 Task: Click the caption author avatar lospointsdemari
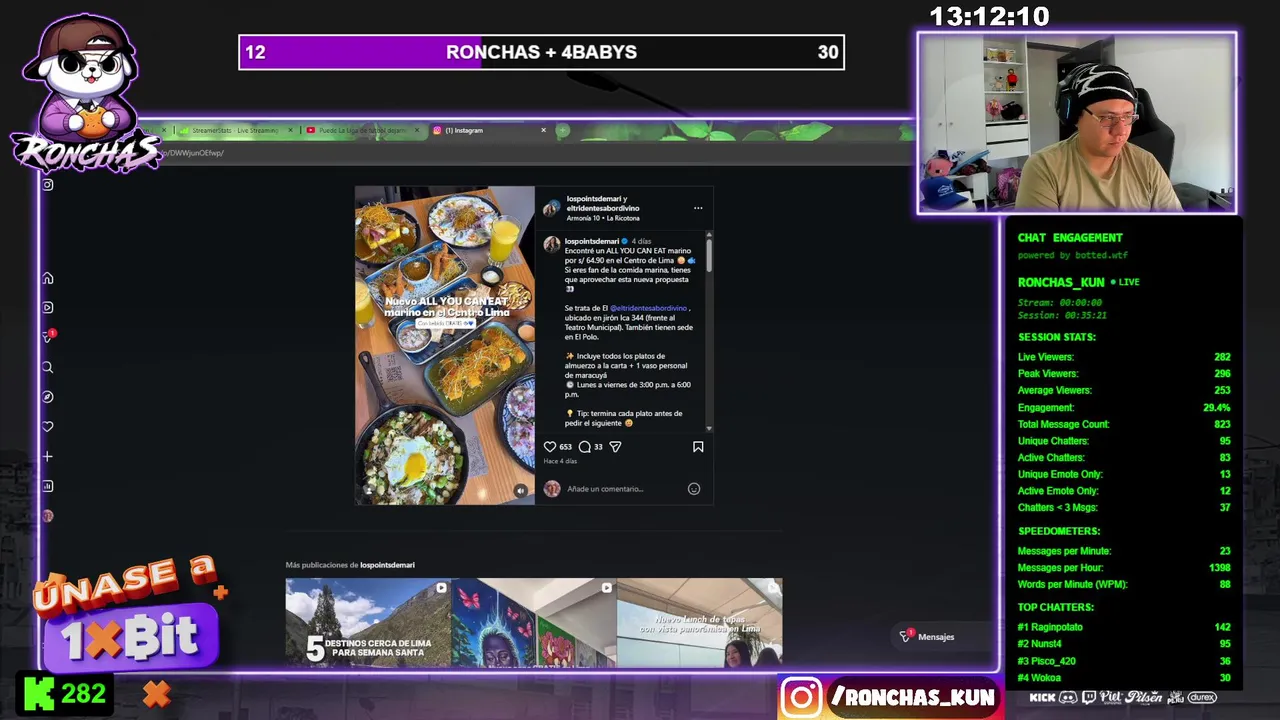pyautogui.click(x=551, y=244)
